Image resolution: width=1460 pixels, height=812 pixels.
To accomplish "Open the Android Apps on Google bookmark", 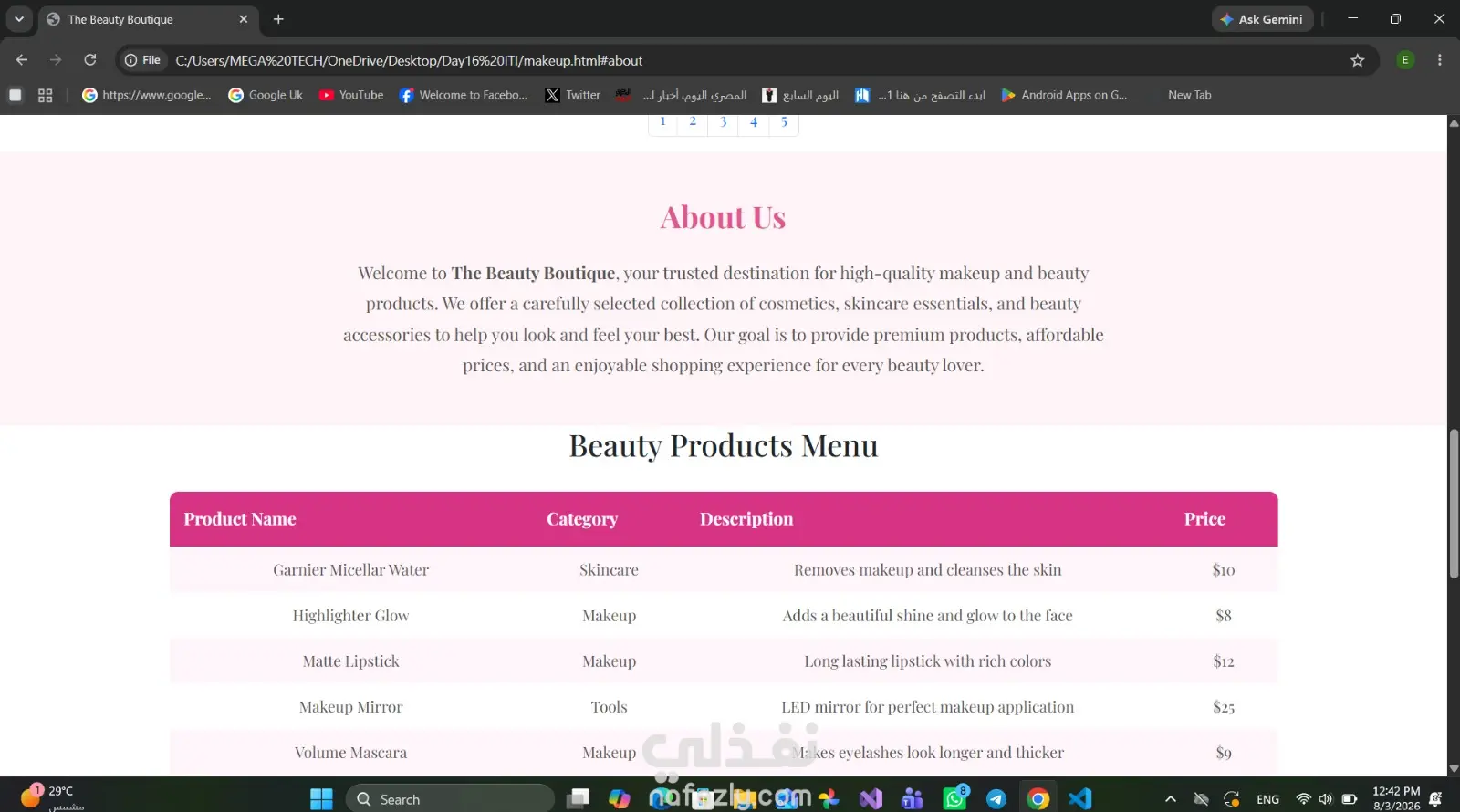I will (x=1064, y=95).
